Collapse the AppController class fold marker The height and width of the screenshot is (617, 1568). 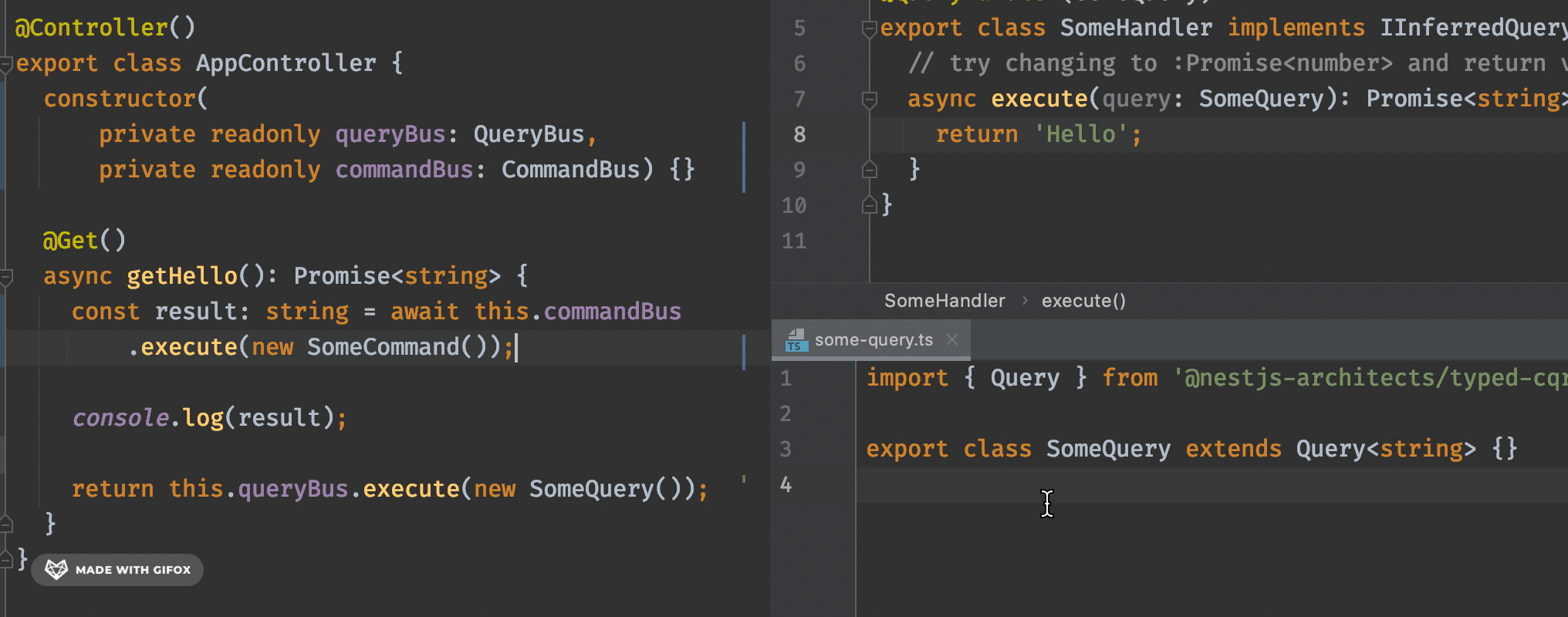click(x=5, y=65)
